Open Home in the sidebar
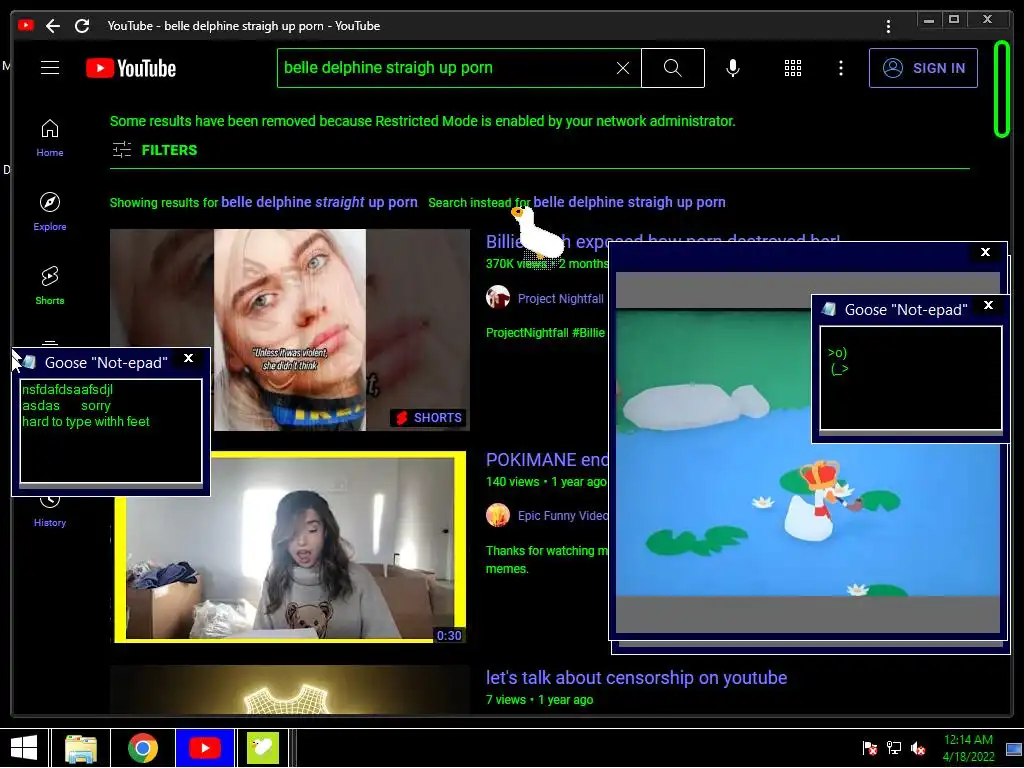The image size is (1024, 768). coord(50,138)
